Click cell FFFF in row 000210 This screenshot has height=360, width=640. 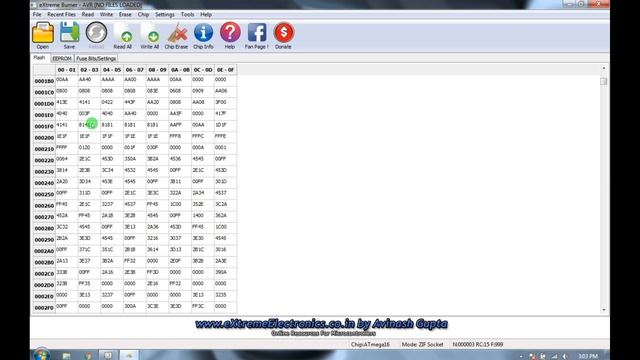pyautogui.click(x=67, y=149)
